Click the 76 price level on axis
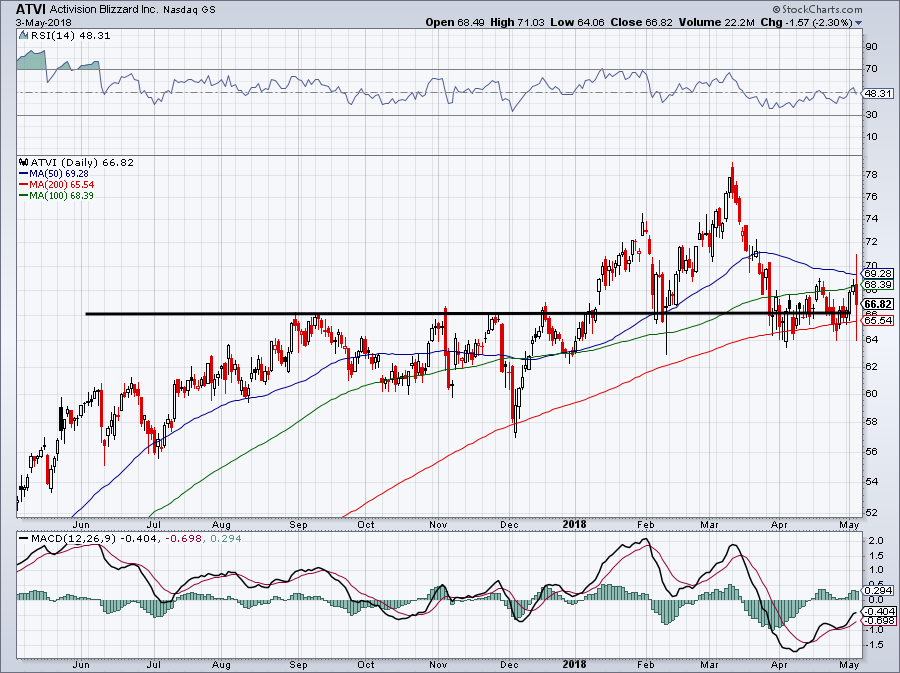 pos(871,197)
